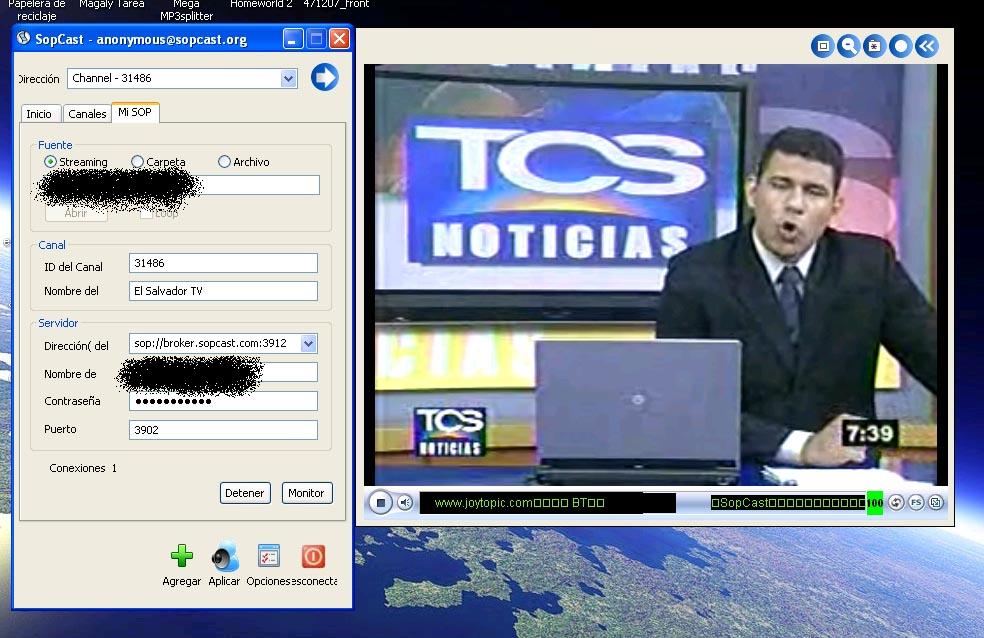This screenshot has width=984, height=638.
Task: Minimize the SopCast window
Action: (292, 39)
